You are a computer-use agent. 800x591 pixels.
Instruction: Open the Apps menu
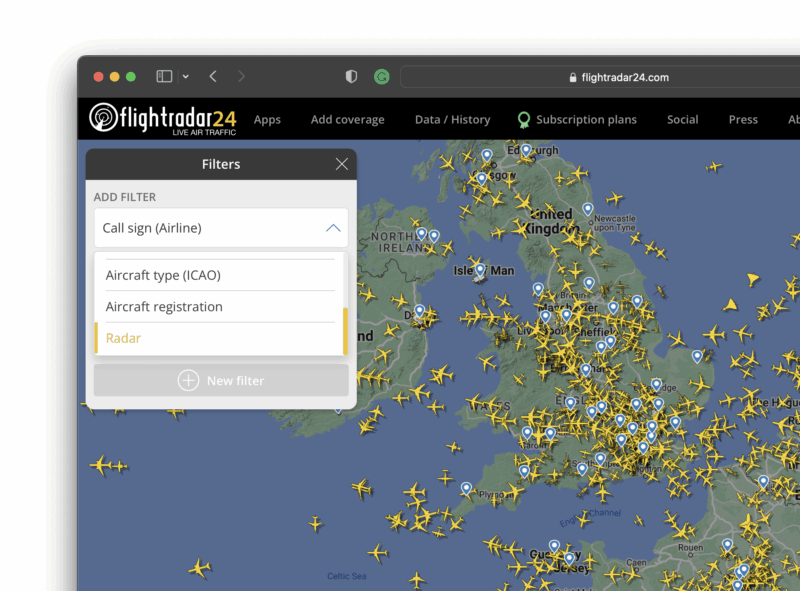[x=267, y=119]
